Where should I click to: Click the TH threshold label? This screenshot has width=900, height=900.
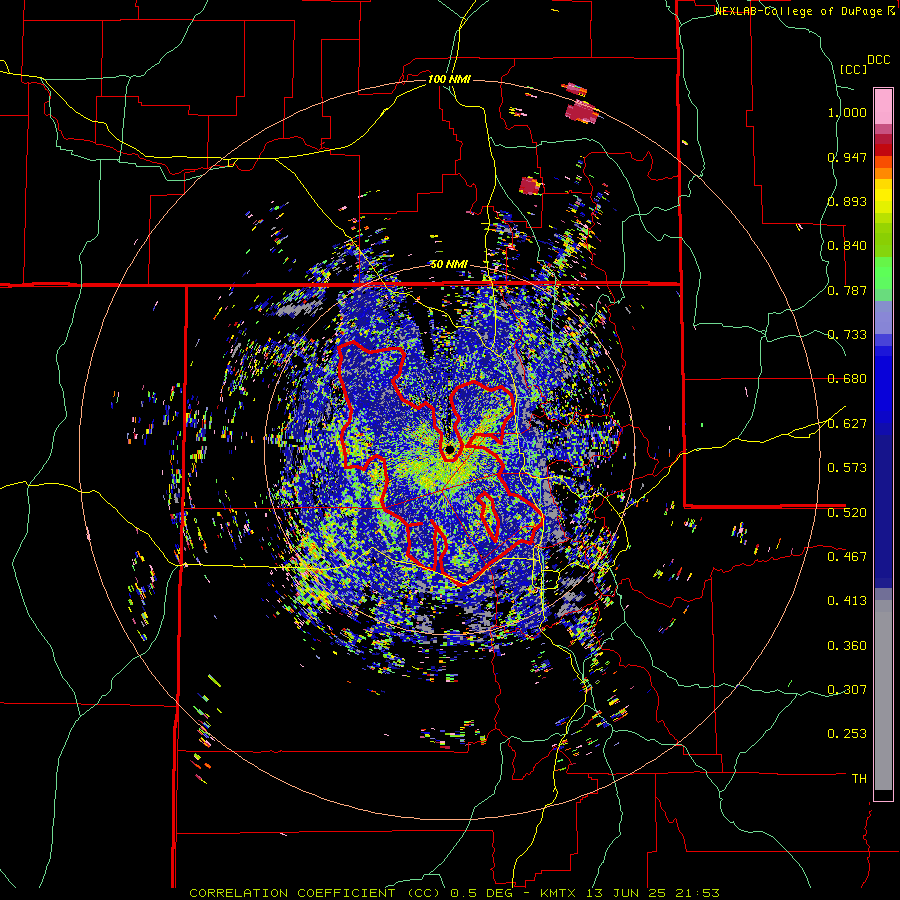859,779
